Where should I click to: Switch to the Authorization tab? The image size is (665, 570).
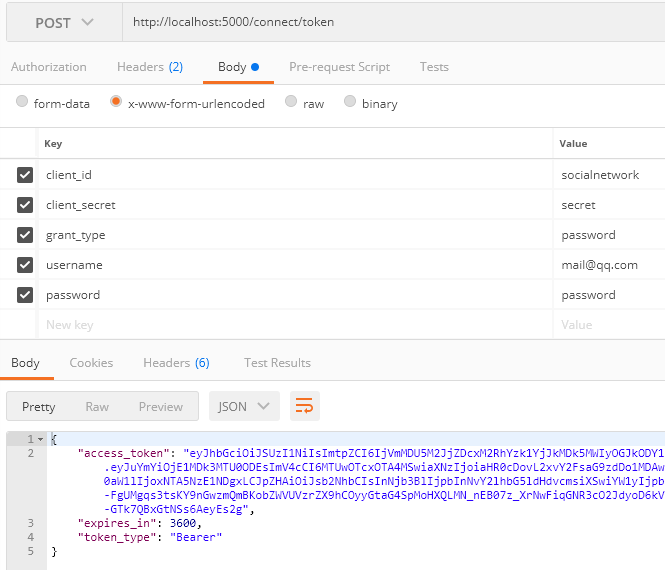[49, 67]
